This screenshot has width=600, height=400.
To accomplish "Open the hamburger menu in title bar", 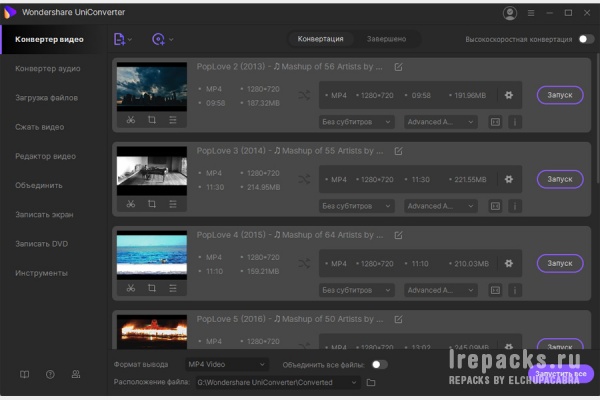I will (531, 13).
